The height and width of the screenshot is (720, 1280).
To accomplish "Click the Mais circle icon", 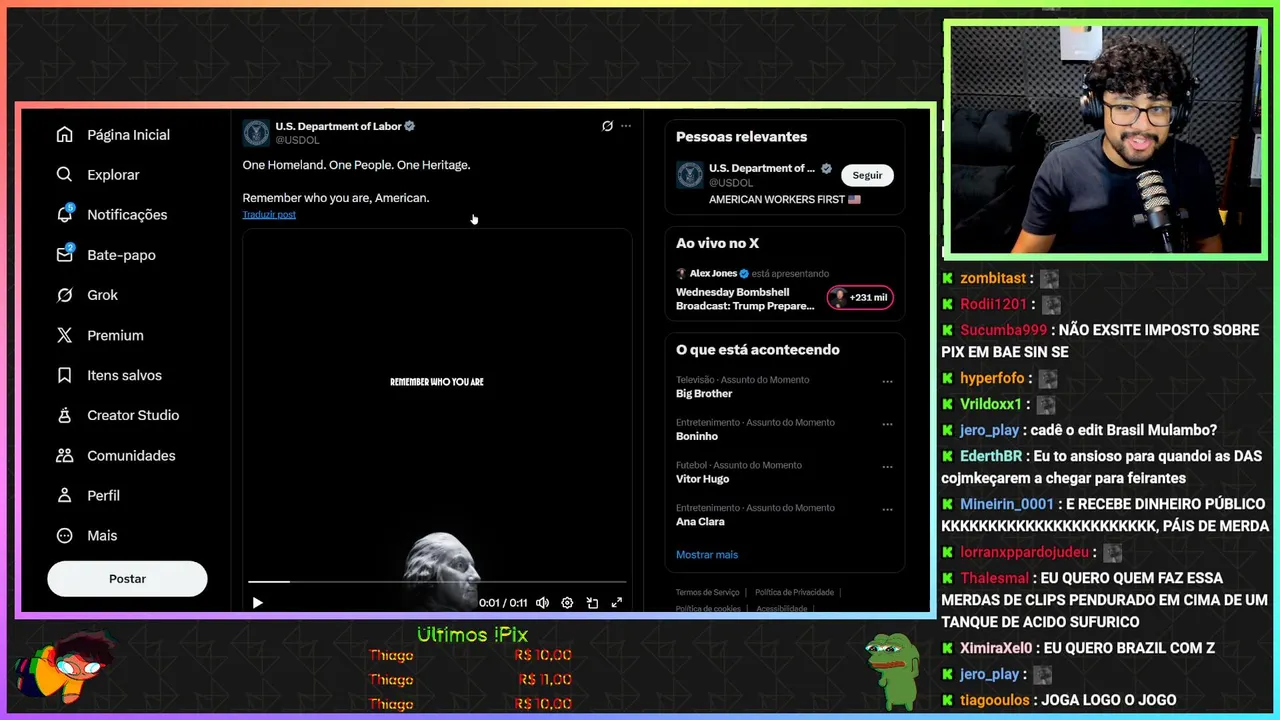I will [x=65, y=535].
